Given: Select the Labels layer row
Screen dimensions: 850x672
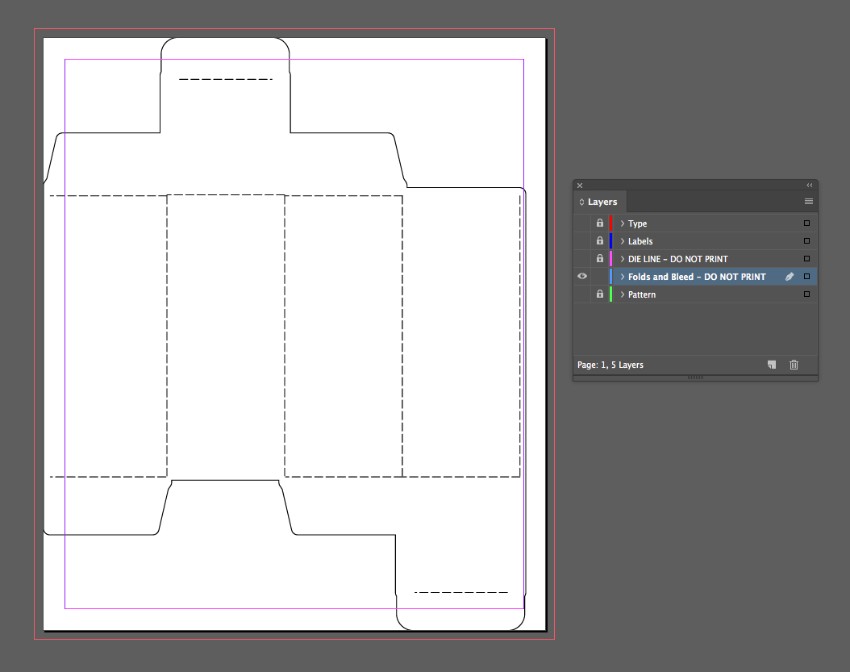Looking at the screenshot, I should [700, 241].
